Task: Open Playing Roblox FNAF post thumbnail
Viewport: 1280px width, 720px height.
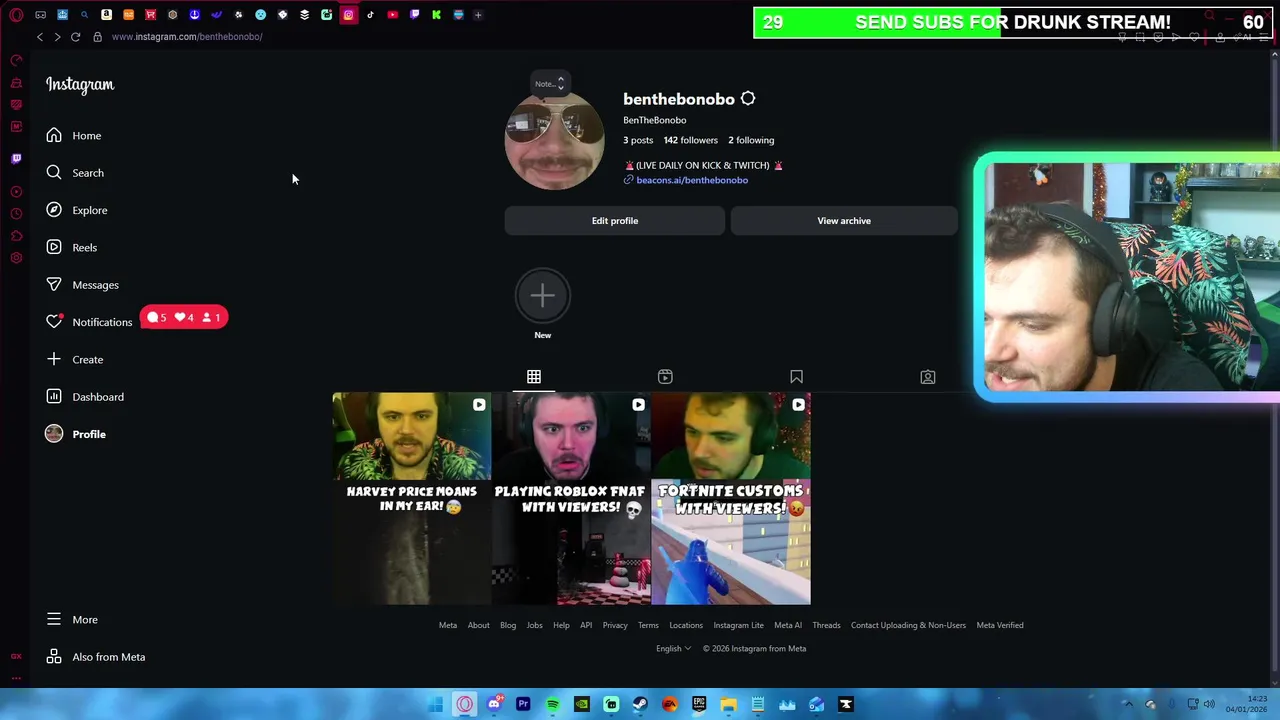Action: pyautogui.click(x=571, y=498)
